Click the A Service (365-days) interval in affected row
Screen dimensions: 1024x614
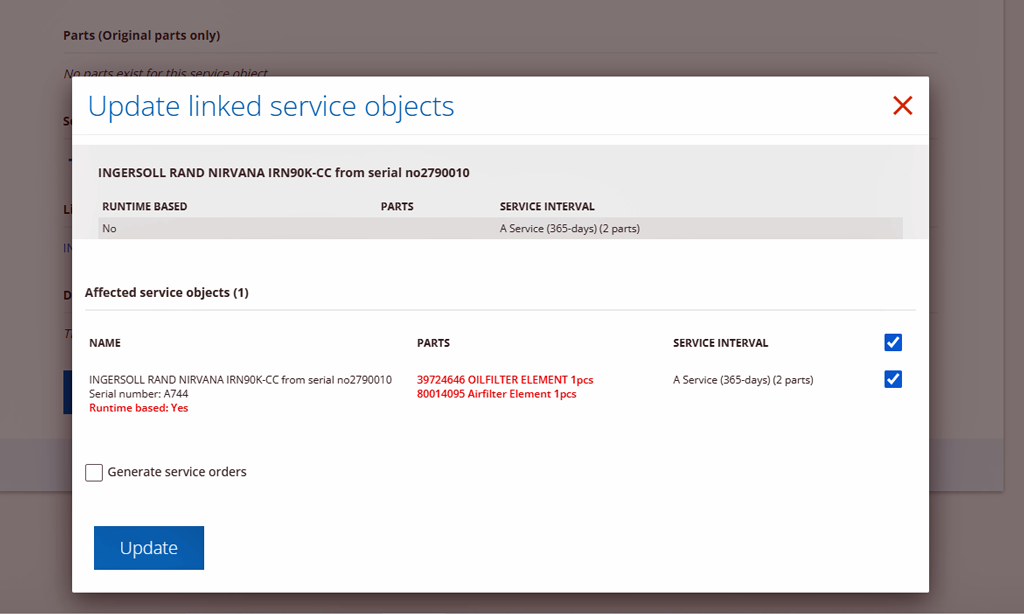[743, 380]
